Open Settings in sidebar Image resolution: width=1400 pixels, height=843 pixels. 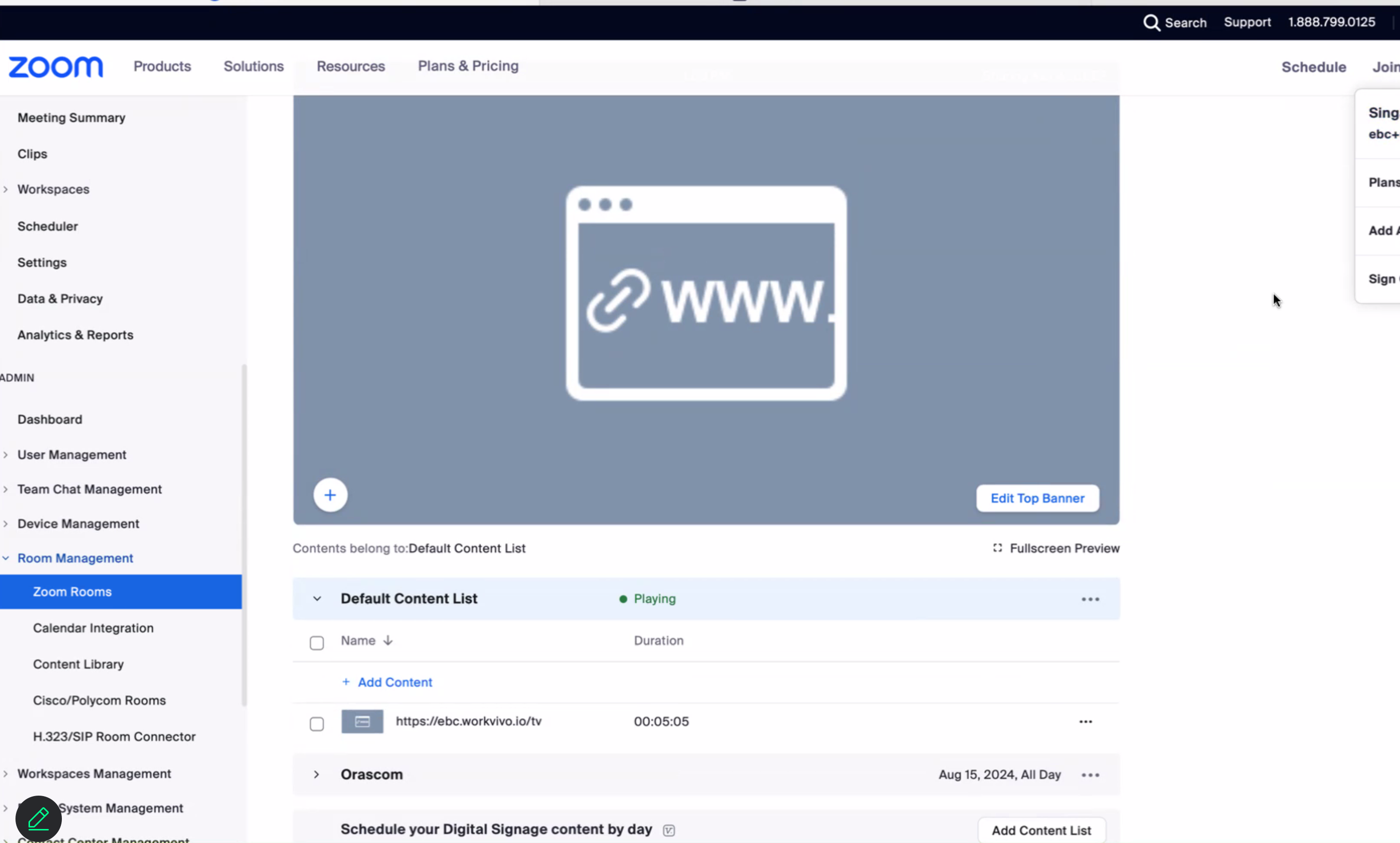click(42, 262)
